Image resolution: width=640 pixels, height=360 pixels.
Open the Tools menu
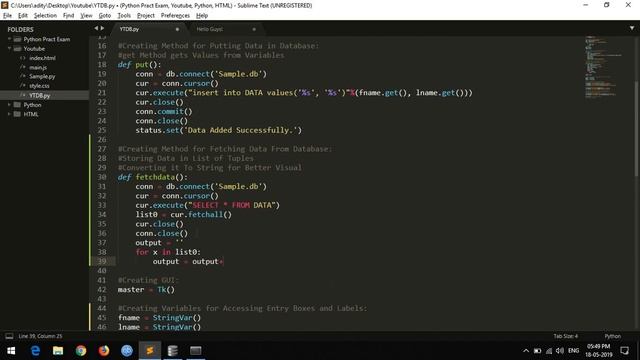pyautogui.click(x=124, y=16)
